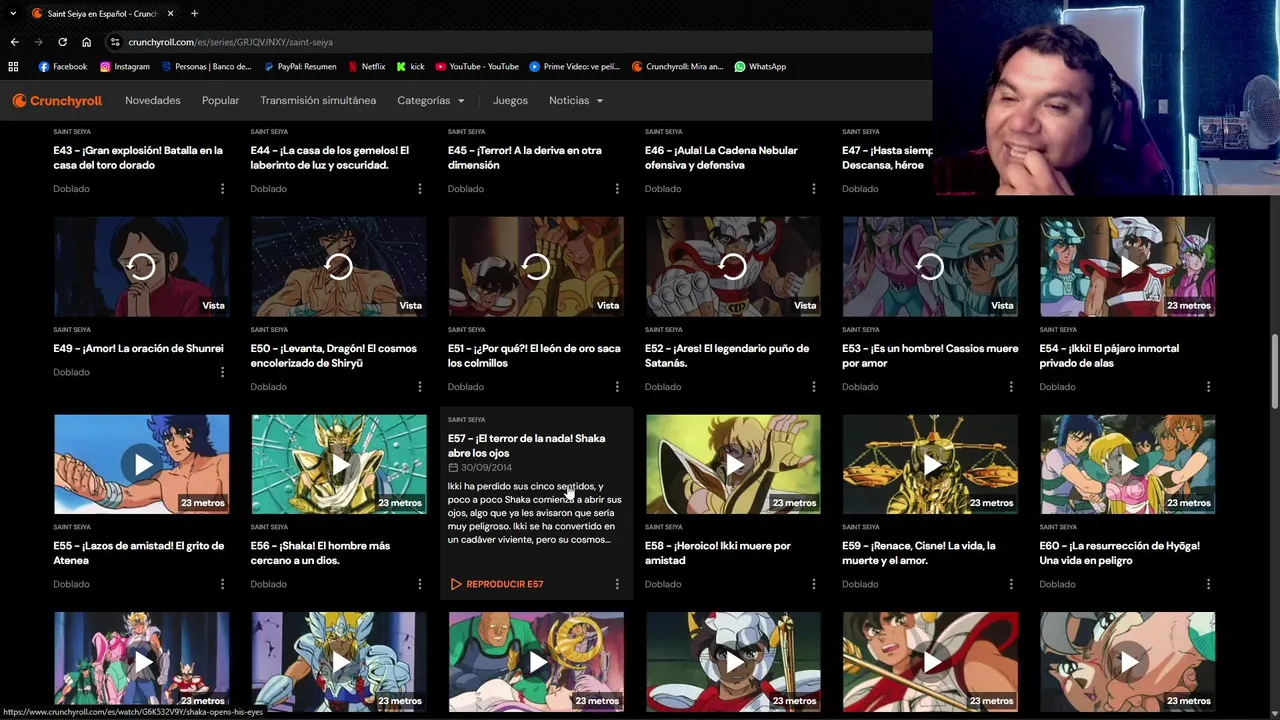The width and height of the screenshot is (1280, 720).
Task: Open Instagram bookmark
Action: [x=125, y=67]
